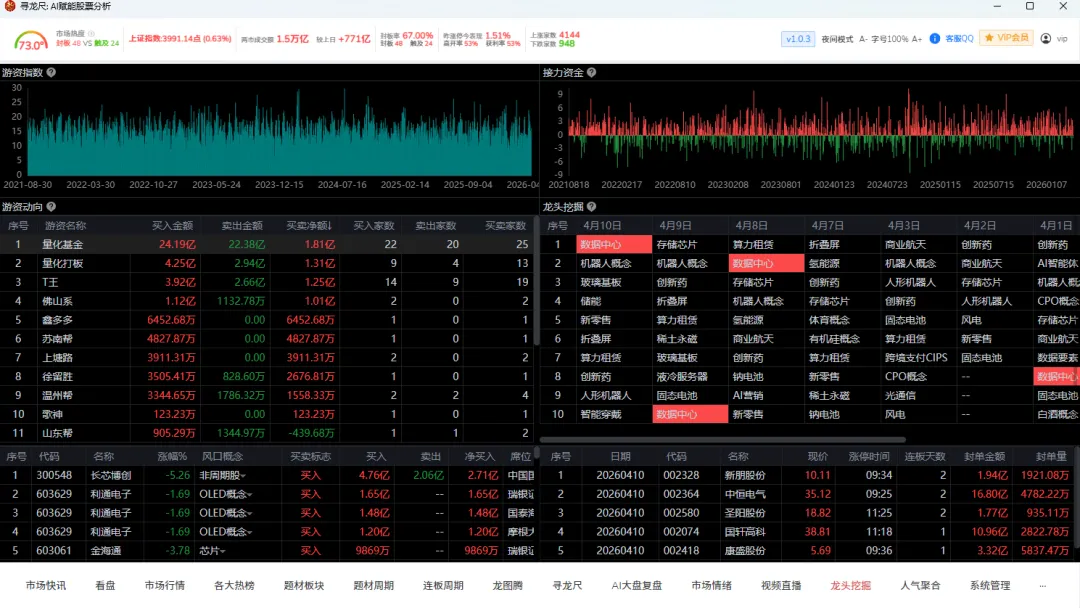Click the v1.0.3 version badge

click(798, 39)
